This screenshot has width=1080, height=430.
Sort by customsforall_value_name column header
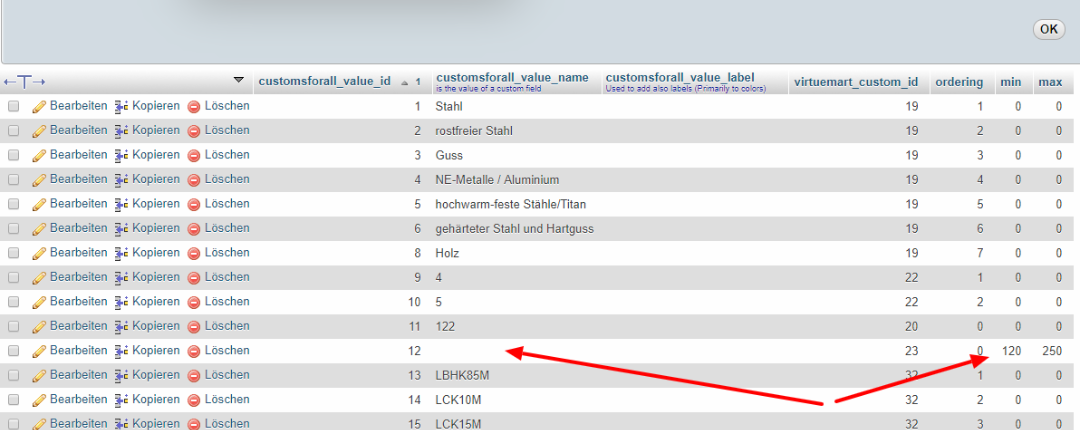[x=512, y=78]
